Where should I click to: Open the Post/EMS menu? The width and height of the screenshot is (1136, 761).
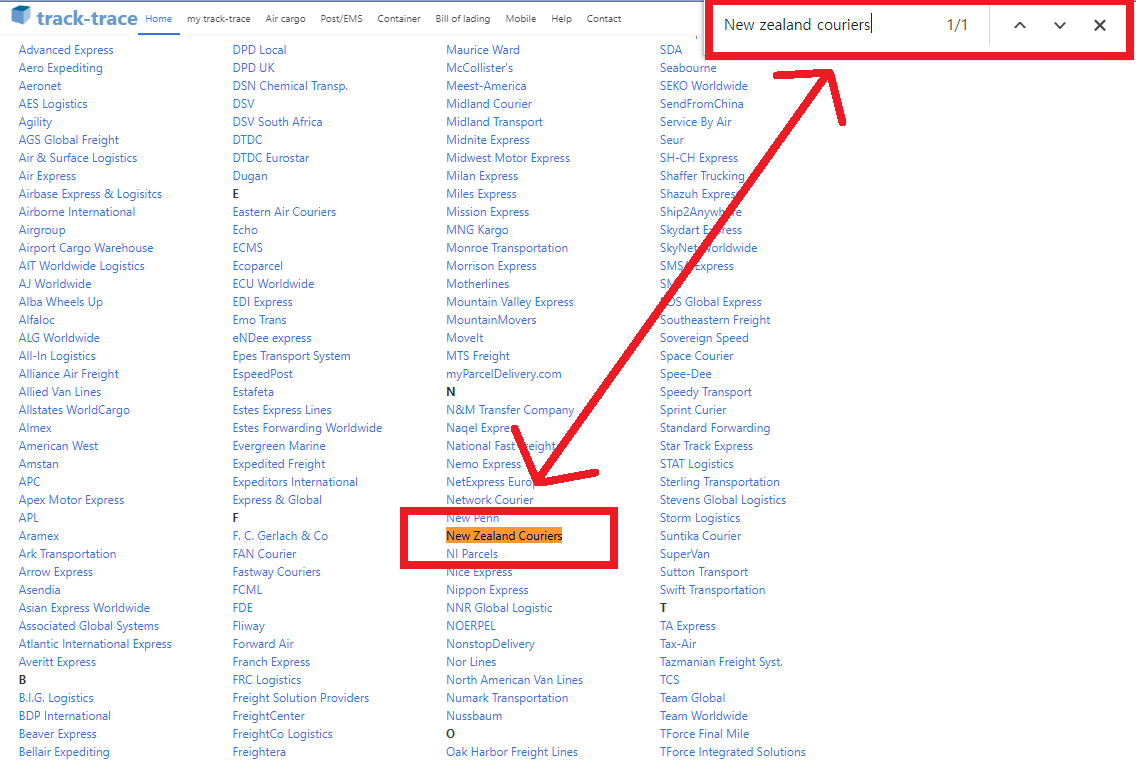pyautogui.click(x=341, y=19)
